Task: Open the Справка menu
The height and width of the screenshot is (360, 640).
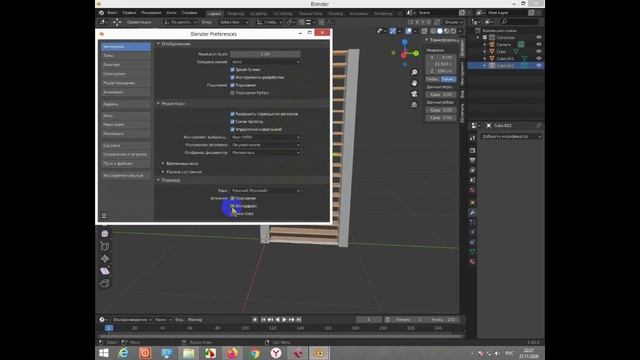Action: [189, 13]
